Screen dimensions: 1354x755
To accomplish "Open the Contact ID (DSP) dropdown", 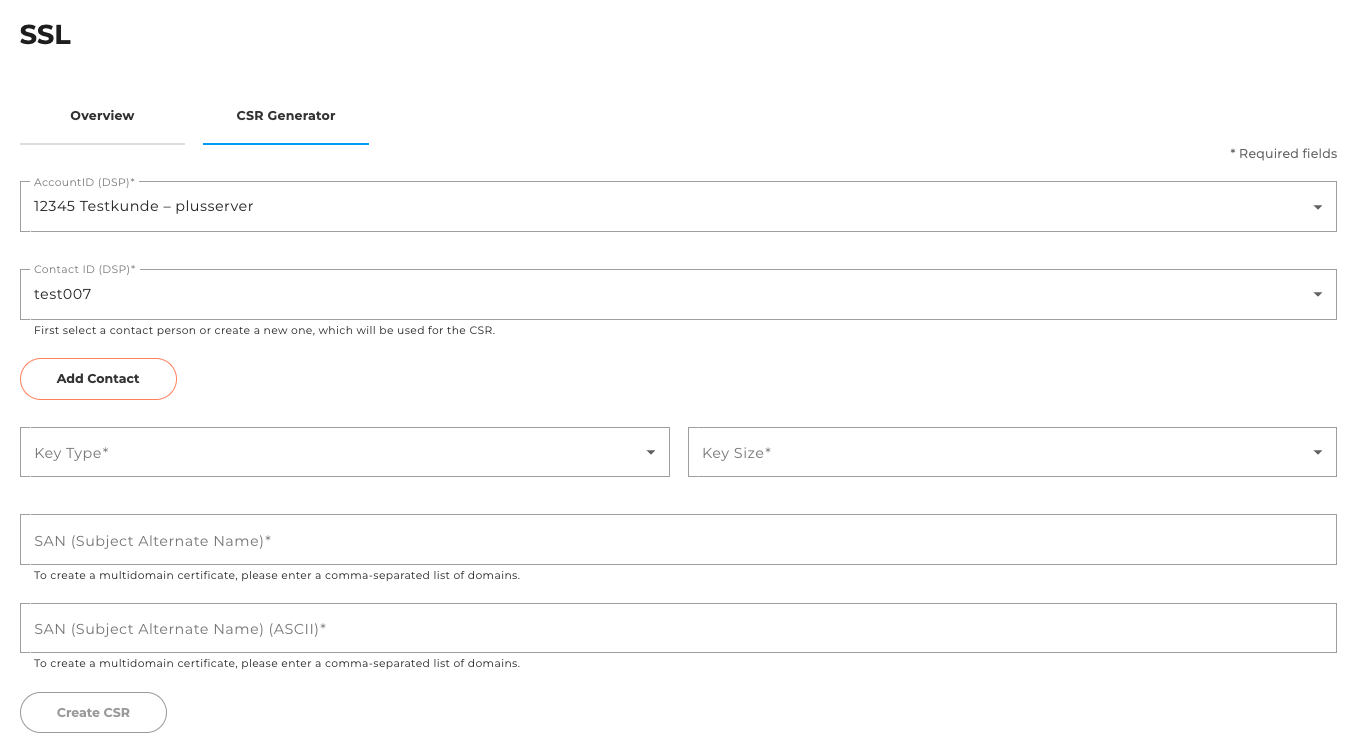I will 677,293.
